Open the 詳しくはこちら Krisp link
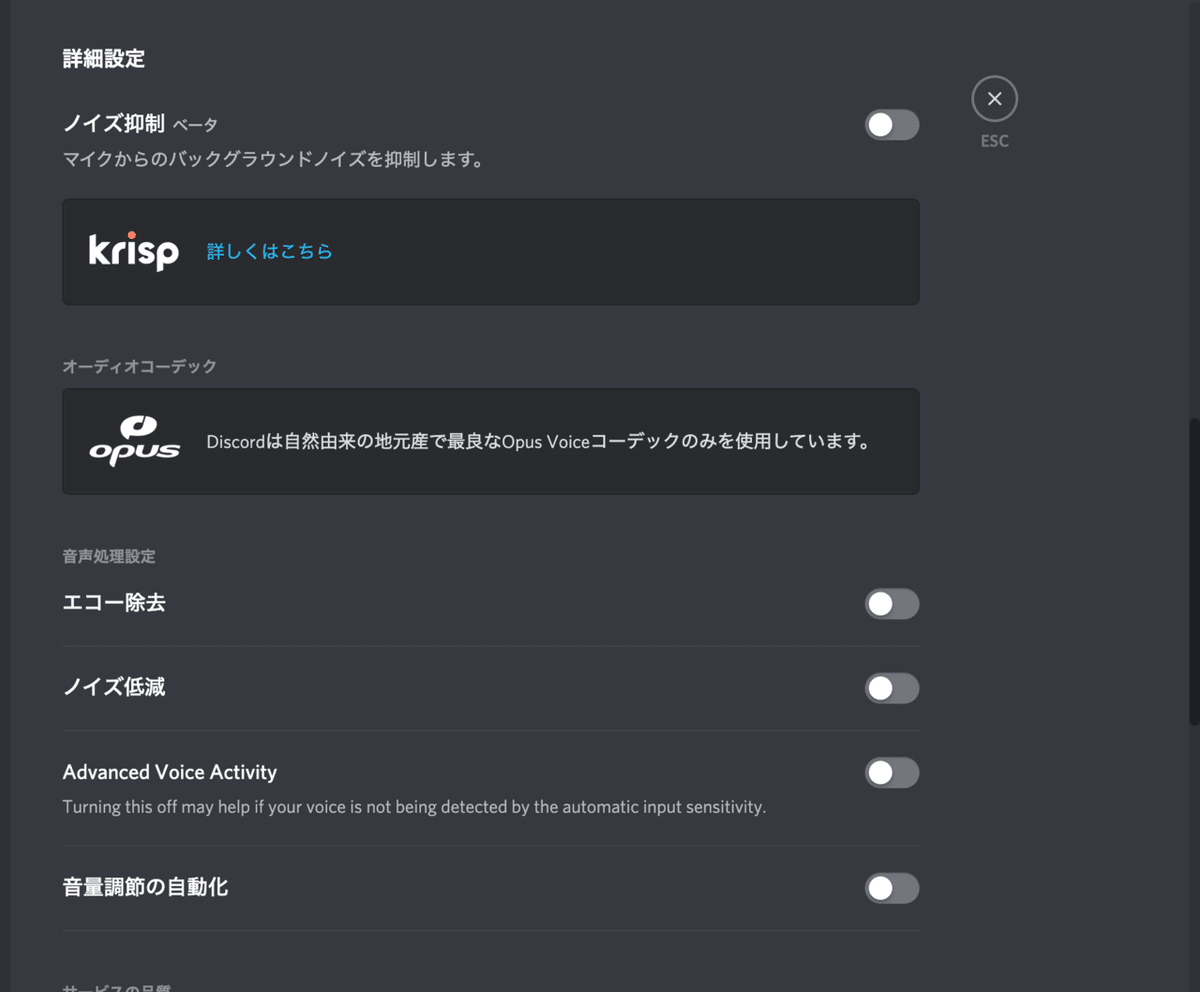This screenshot has height=992, width=1200. pos(269,251)
